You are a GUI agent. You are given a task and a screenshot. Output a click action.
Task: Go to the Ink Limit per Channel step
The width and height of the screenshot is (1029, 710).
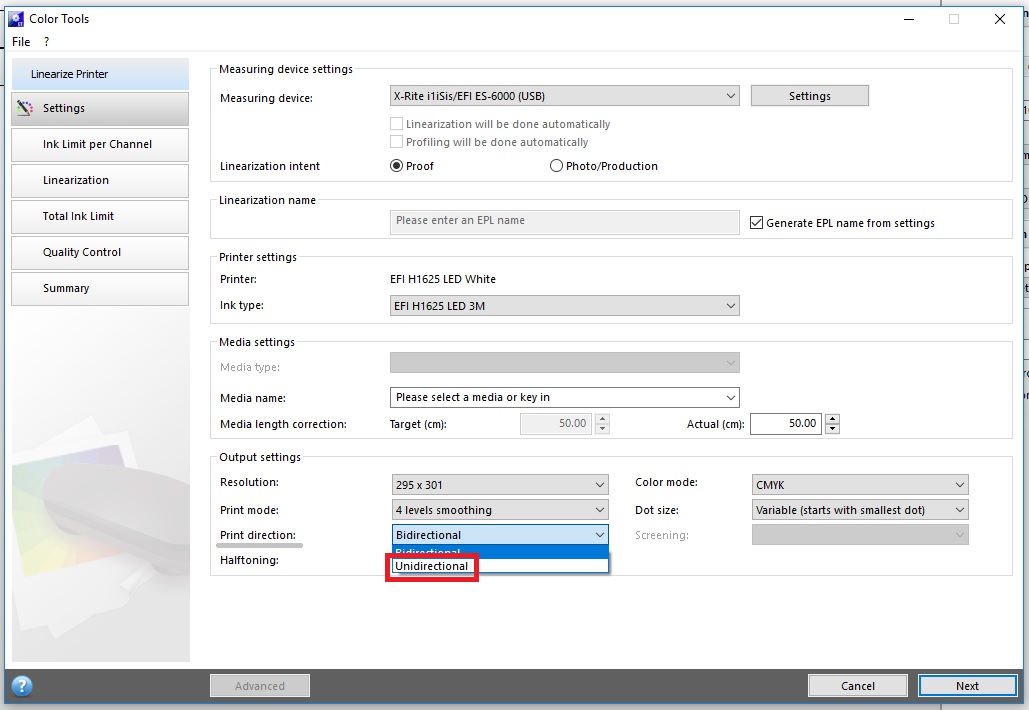pos(100,144)
